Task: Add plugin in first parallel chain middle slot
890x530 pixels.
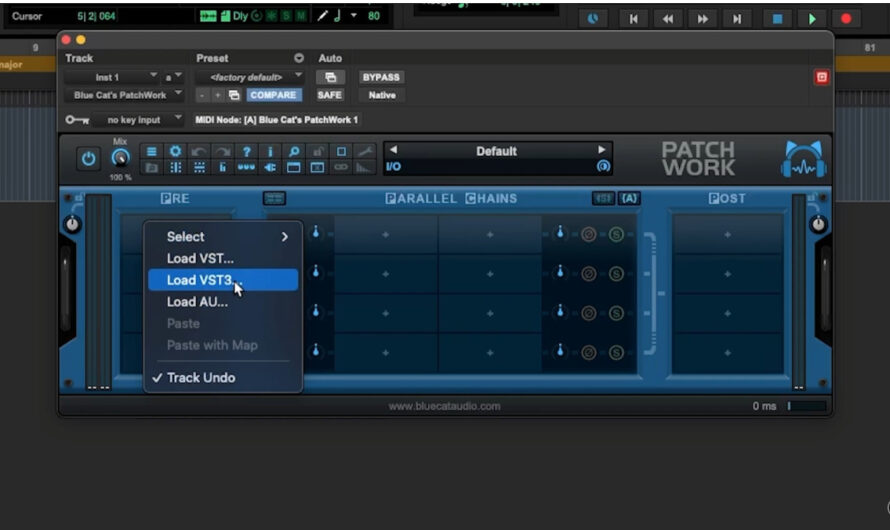Action: [385, 234]
